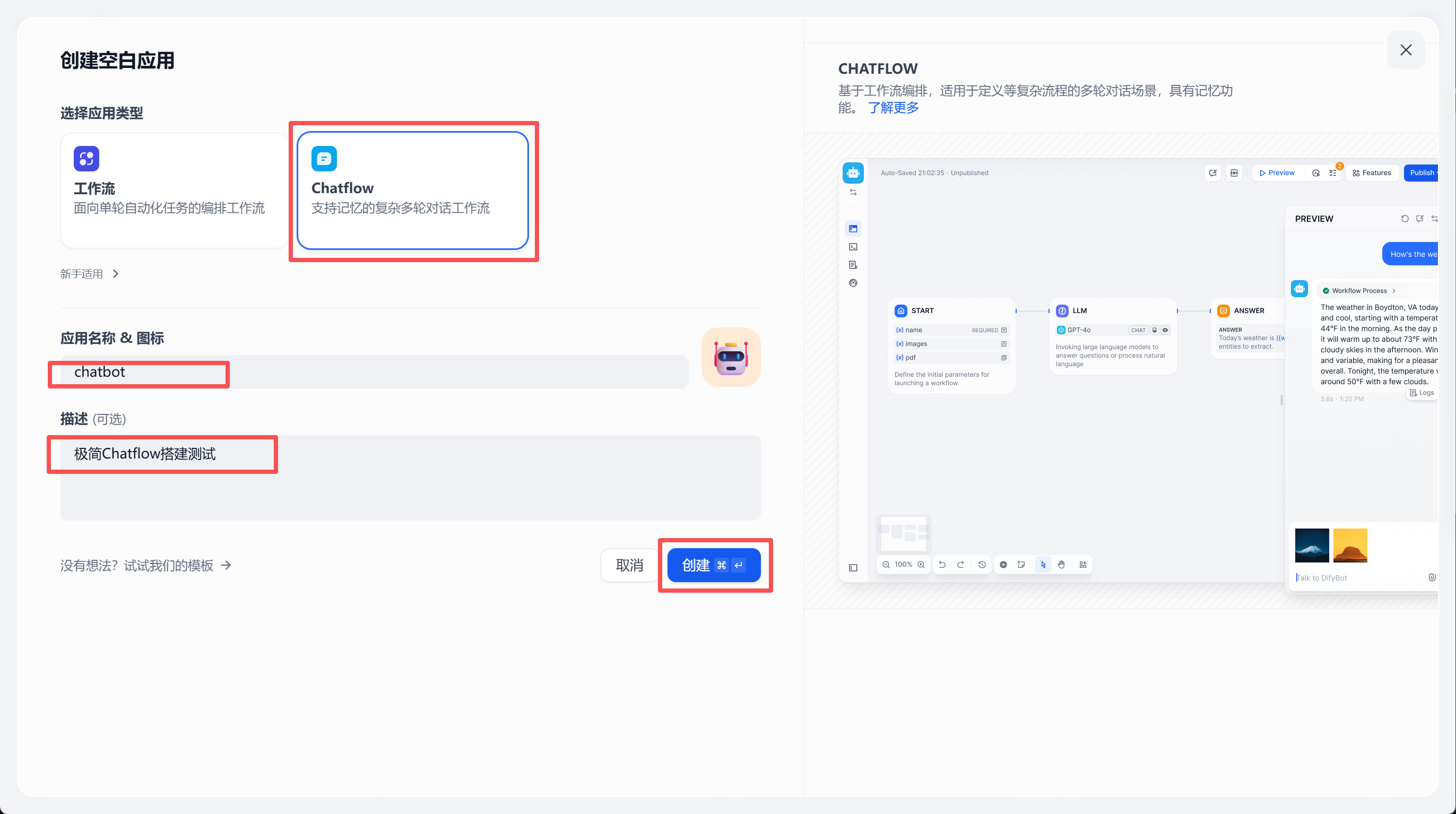1456x814 pixels.
Task: Click the collapse sidebar icon at bottom left
Action: [853, 568]
